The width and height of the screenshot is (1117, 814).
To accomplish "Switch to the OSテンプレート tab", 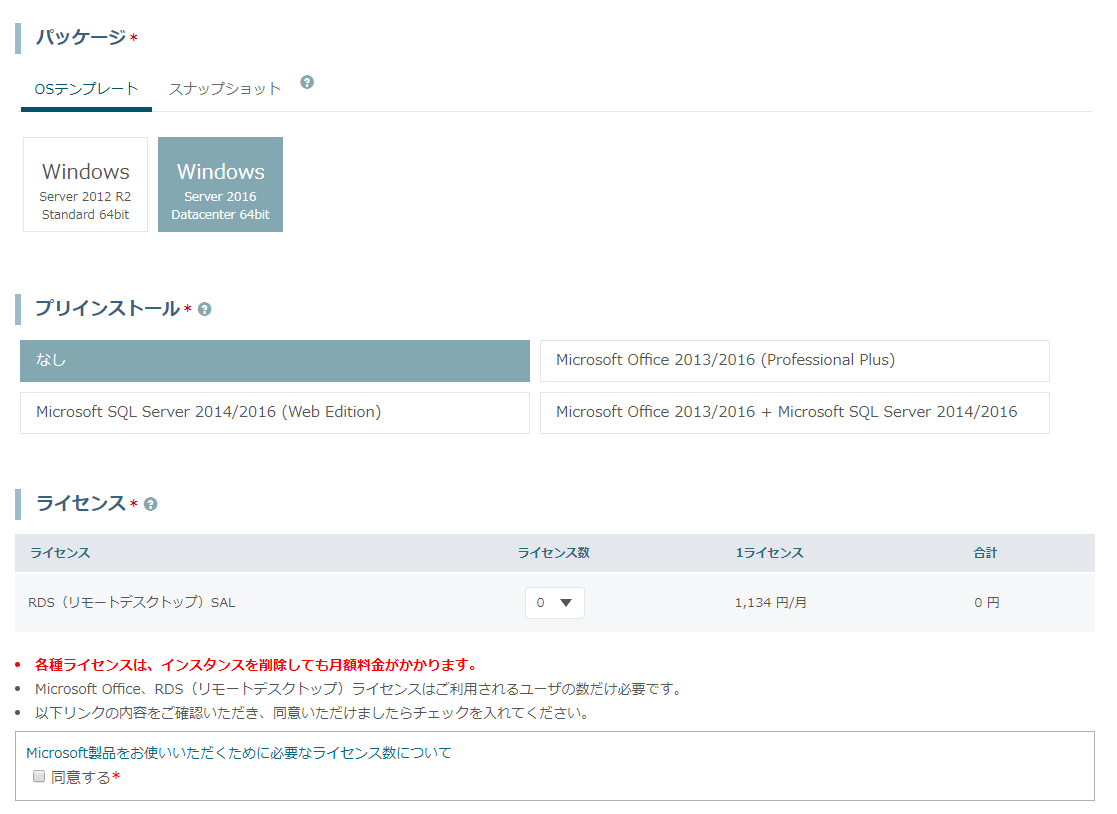I will (86, 90).
